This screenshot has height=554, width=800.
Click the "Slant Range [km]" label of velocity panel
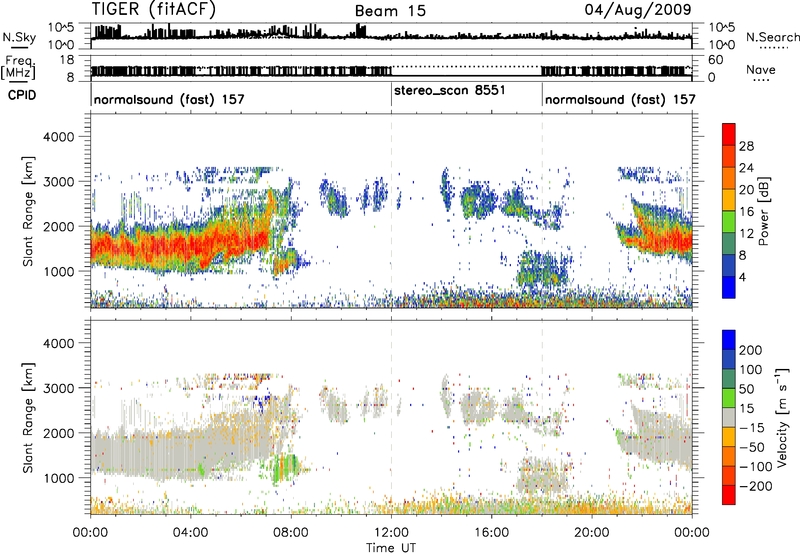(x=28, y=417)
